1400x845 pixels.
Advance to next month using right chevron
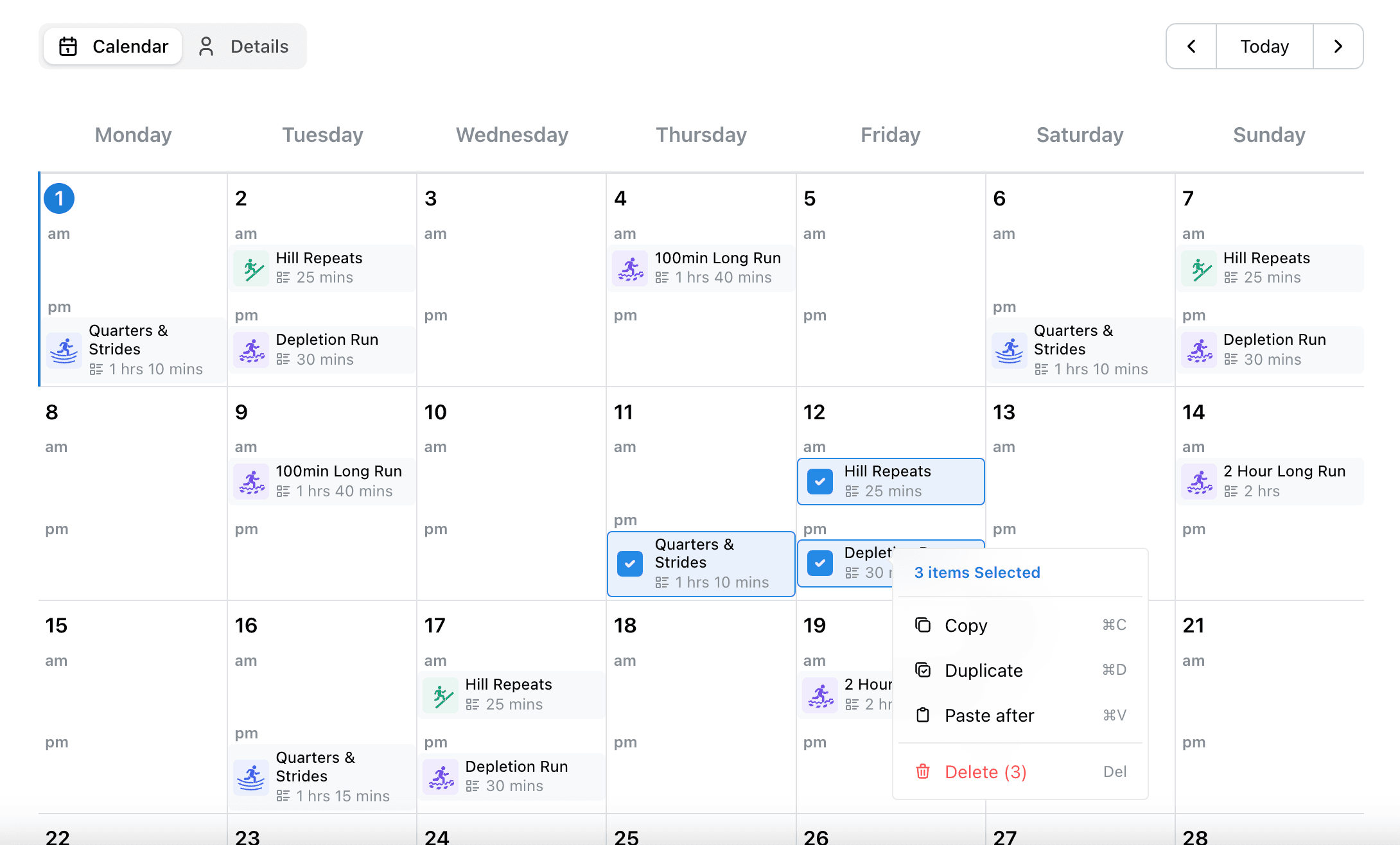coord(1338,46)
